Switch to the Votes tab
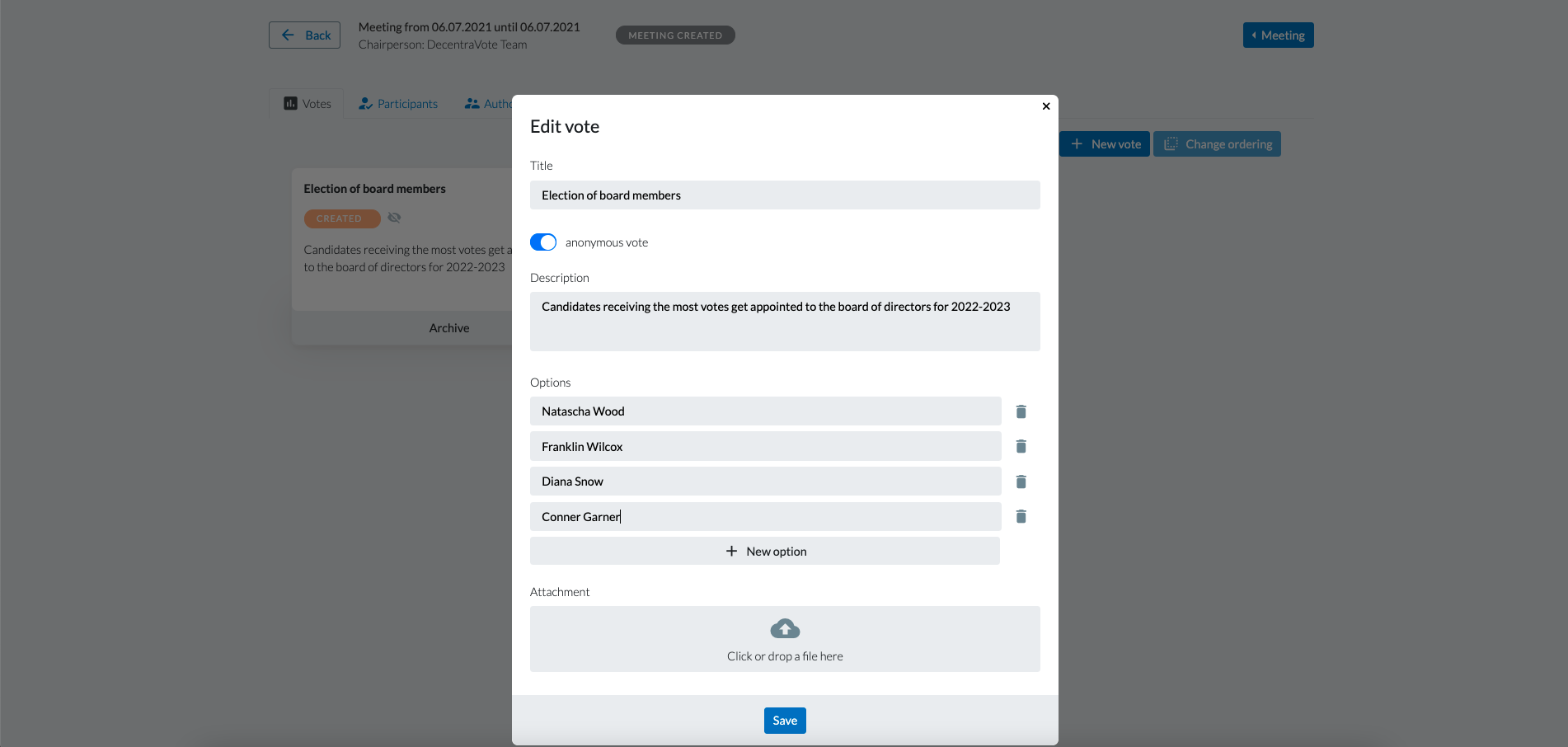Image resolution: width=1568 pixels, height=747 pixels. tap(307, 104)
